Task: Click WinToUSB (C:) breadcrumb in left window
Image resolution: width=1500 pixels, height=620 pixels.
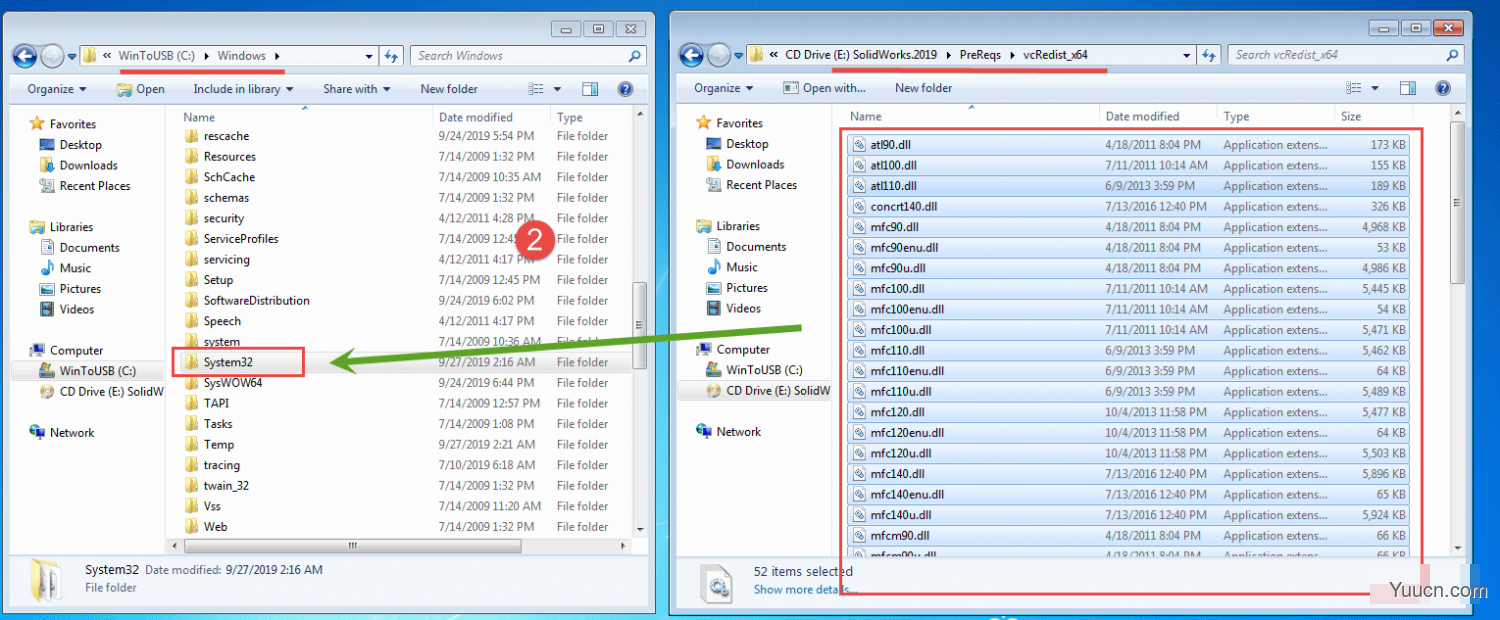Action: coord(157,56)
